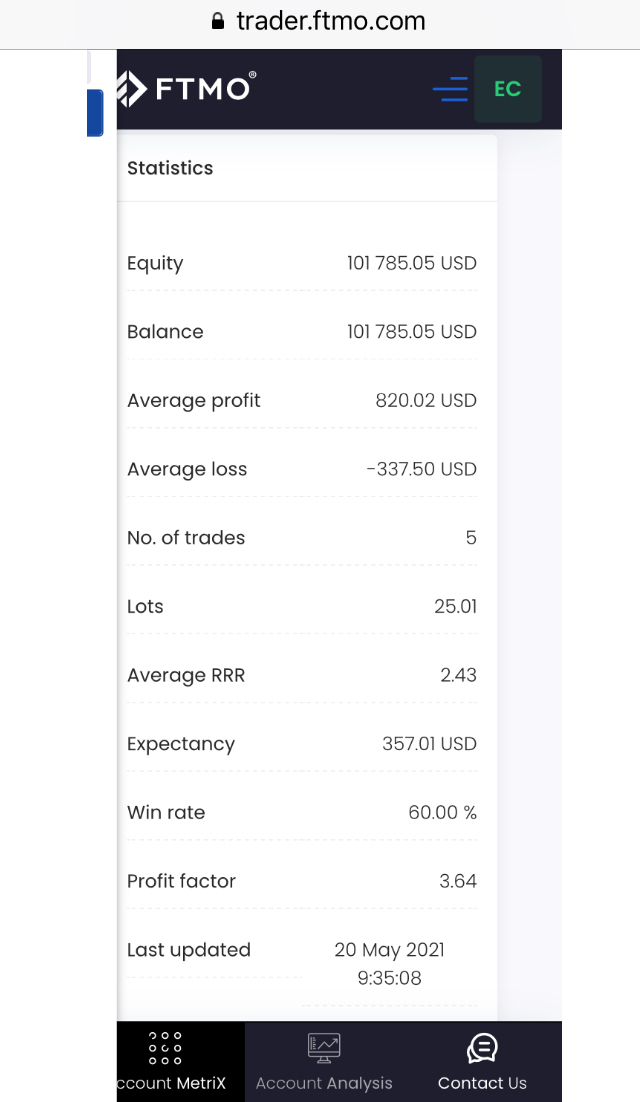Screen dimensions: 640x1102
Task: Click the Balance row label
Action: tap(165, 332)
